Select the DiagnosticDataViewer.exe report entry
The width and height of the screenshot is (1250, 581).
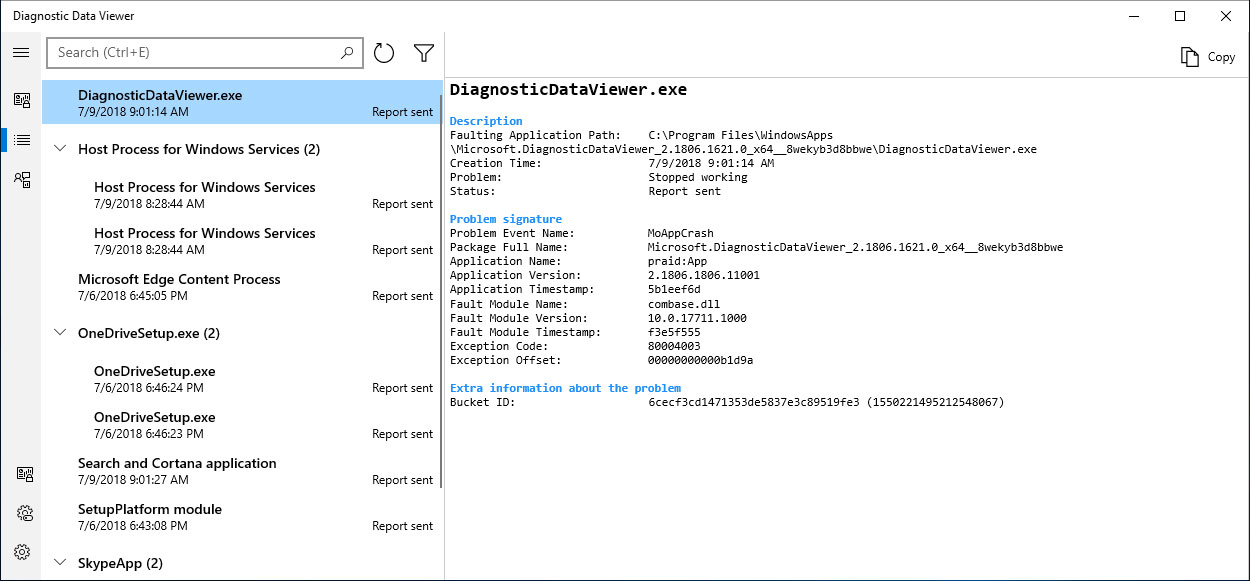point(242,103)
